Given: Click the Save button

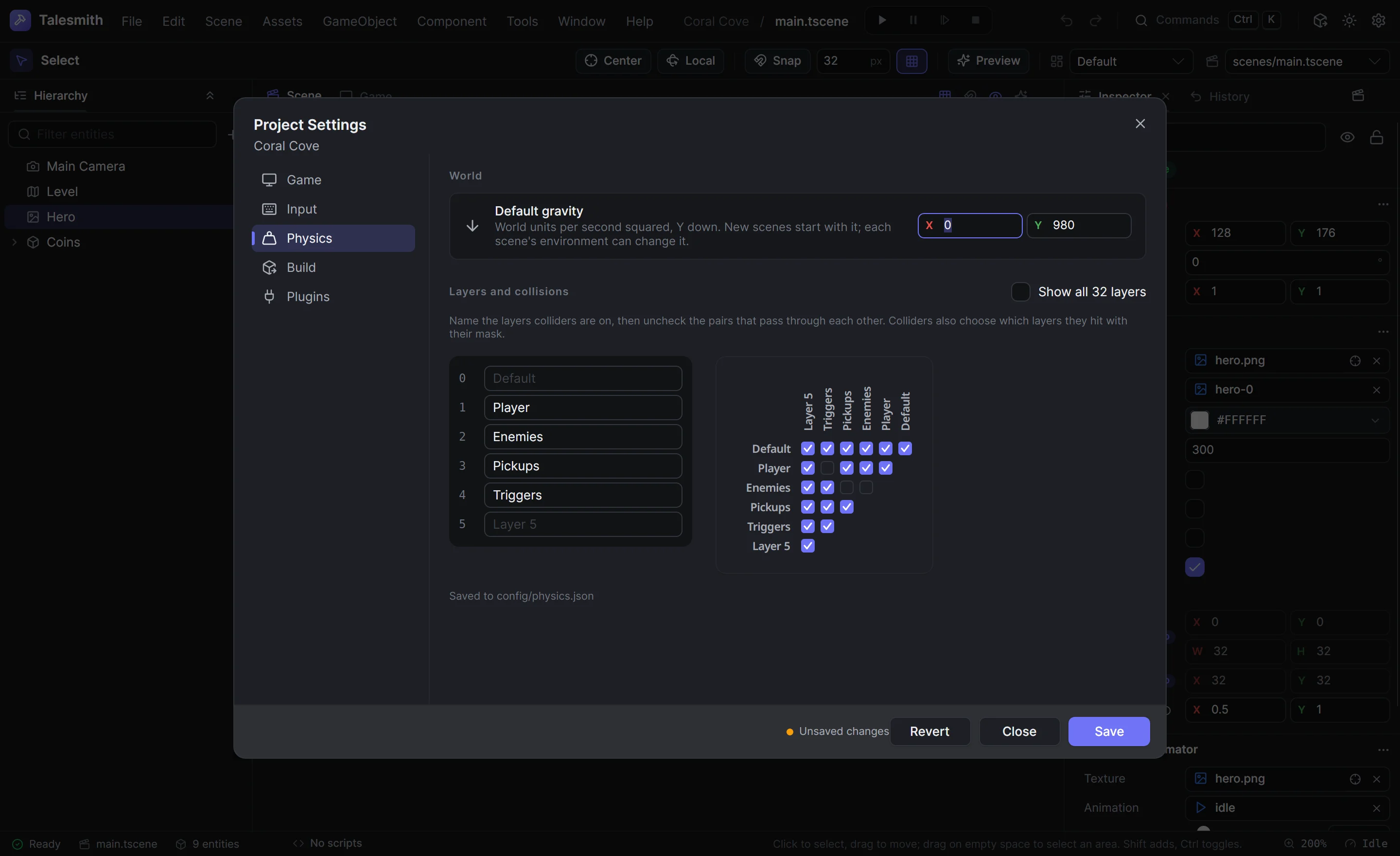Looking at the screenshot, I should tap(1108, 731).
